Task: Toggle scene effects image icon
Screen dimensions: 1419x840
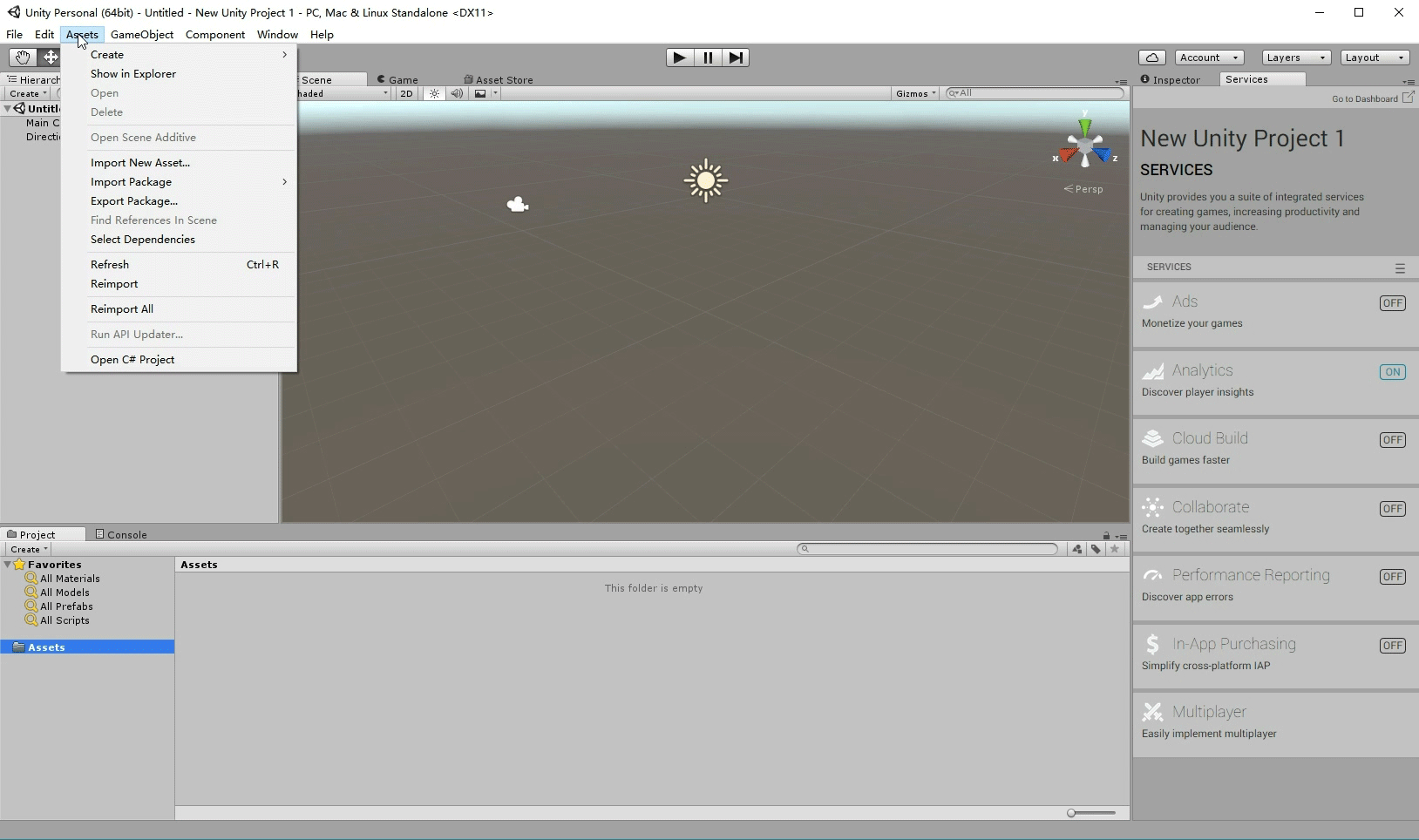Action: (480, 93)
